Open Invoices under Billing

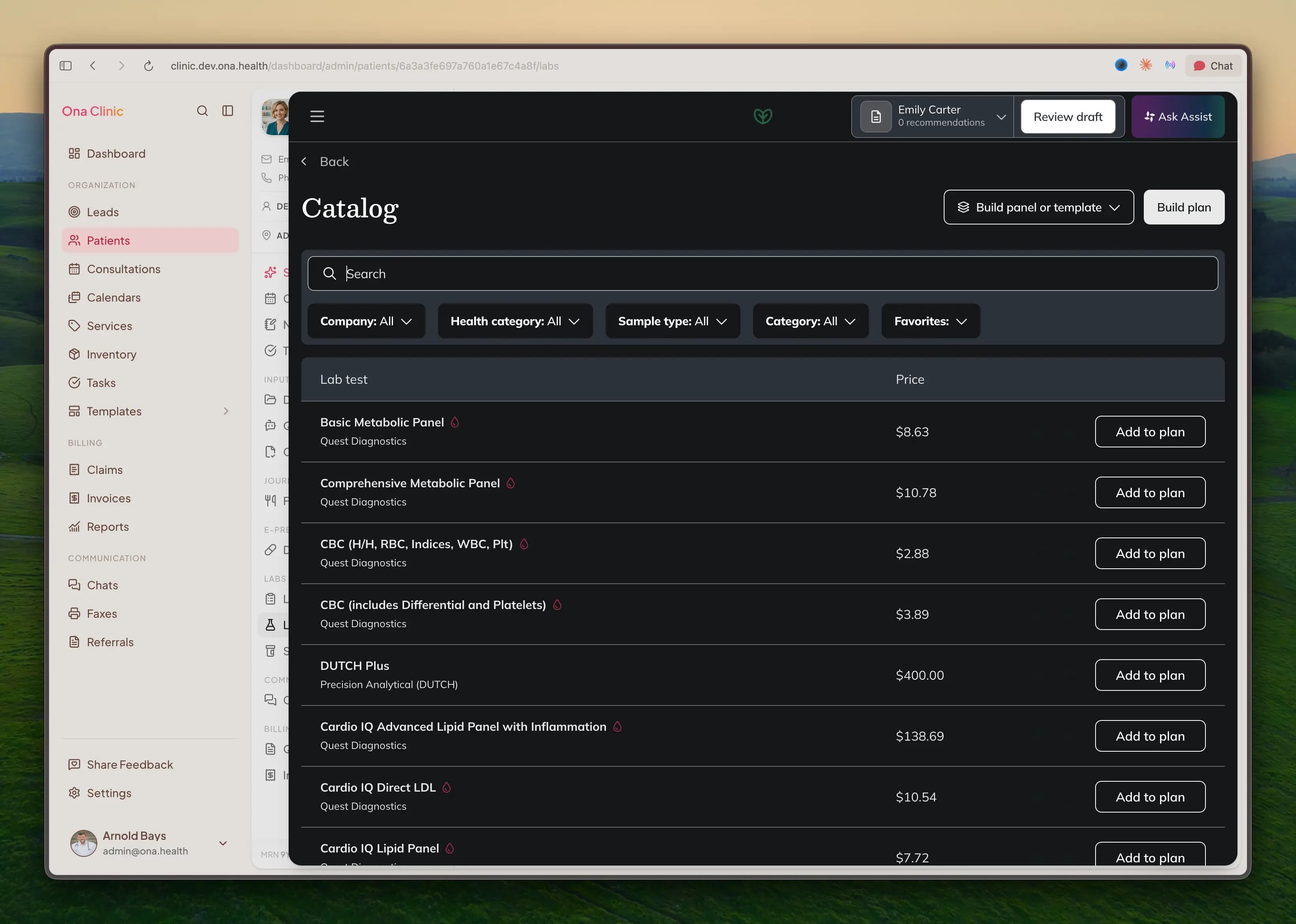click(109, 498)
